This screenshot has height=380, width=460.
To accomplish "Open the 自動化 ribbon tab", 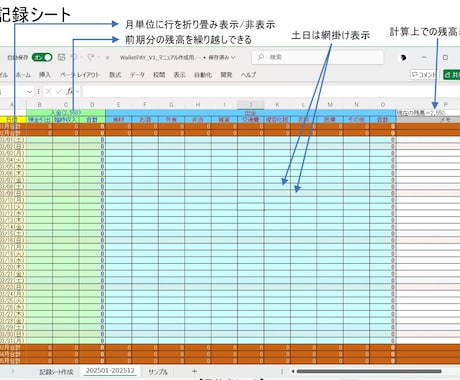I will click(203, 75).
